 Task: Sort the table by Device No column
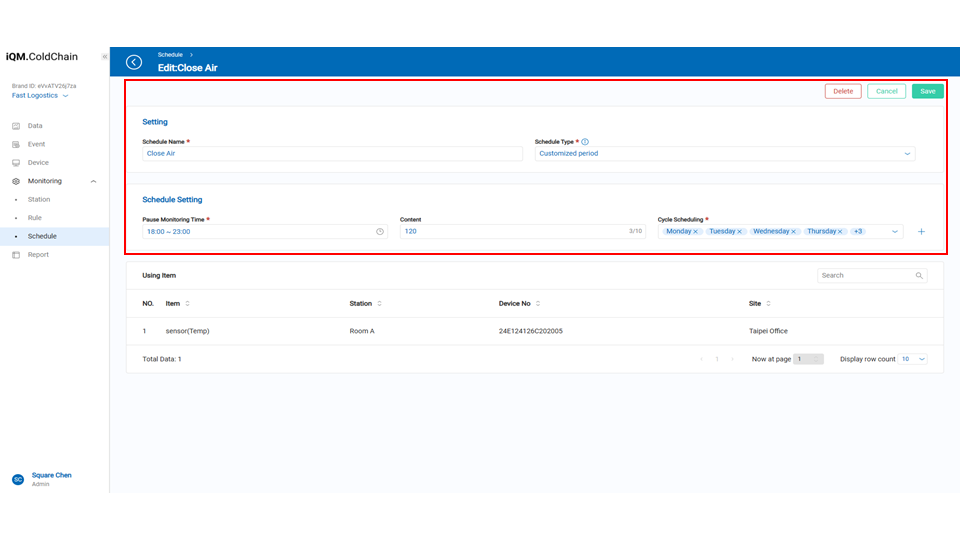pos(538,304)
